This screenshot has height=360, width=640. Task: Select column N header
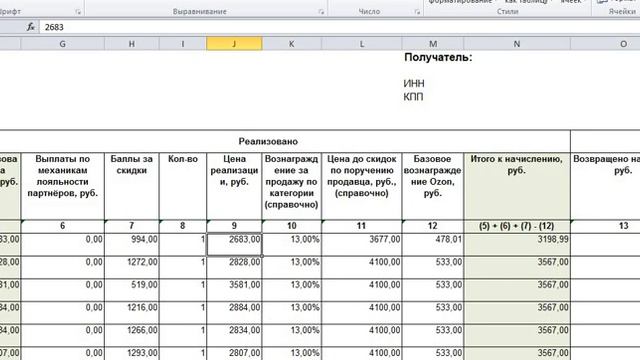[517, 44]
